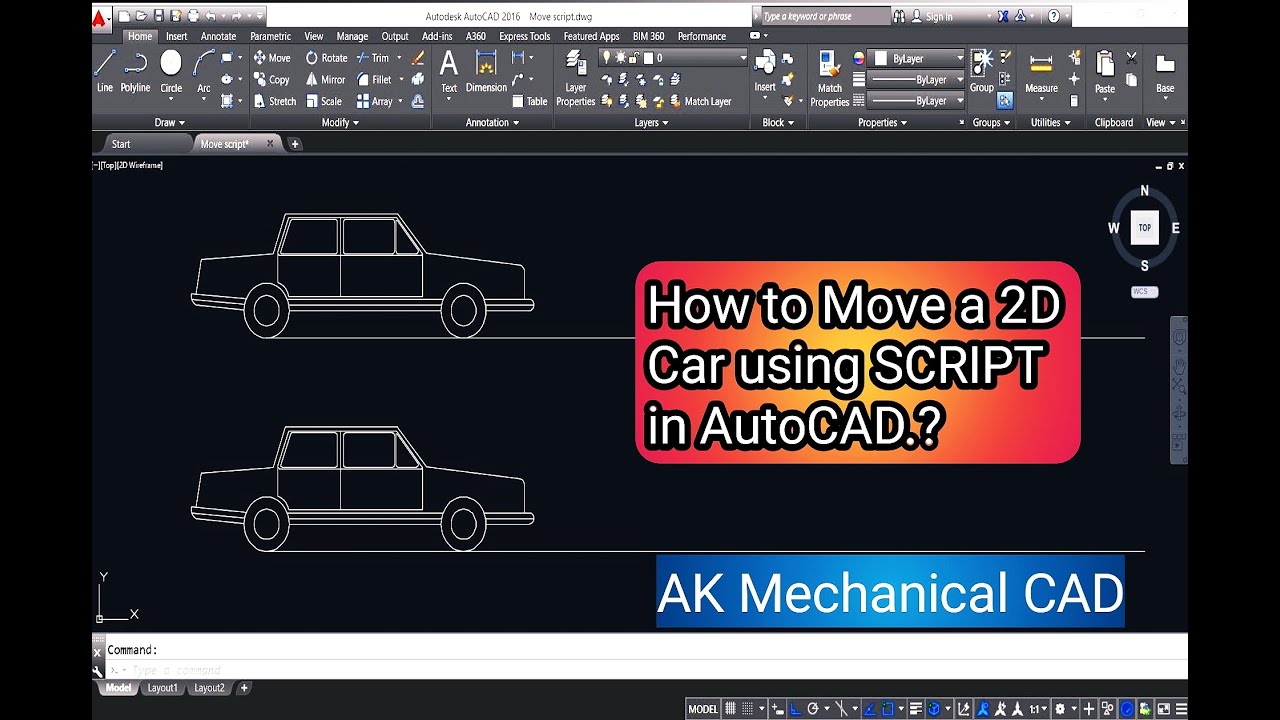The height and width of the screenshot is (720, 1280).
Task: Activate the Trim command
Action: (373, 58)
